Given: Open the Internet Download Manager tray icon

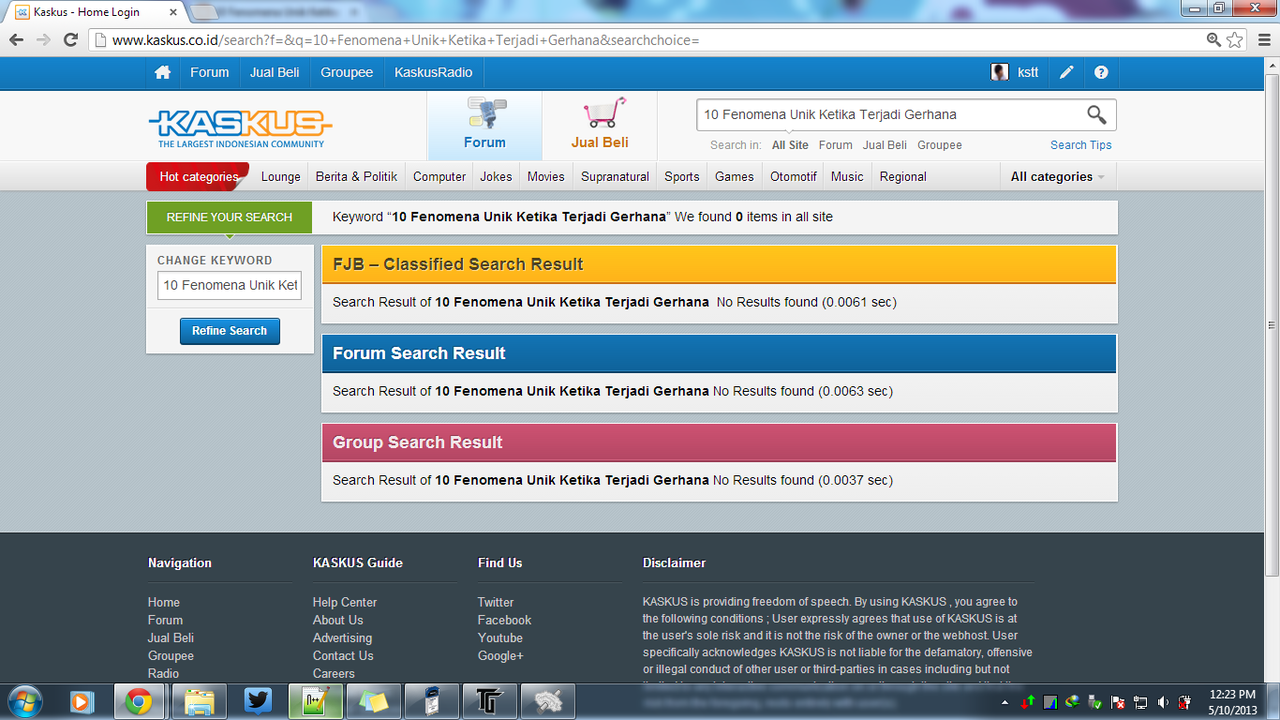Looking at the screenshot, I should click(1073, 702).
